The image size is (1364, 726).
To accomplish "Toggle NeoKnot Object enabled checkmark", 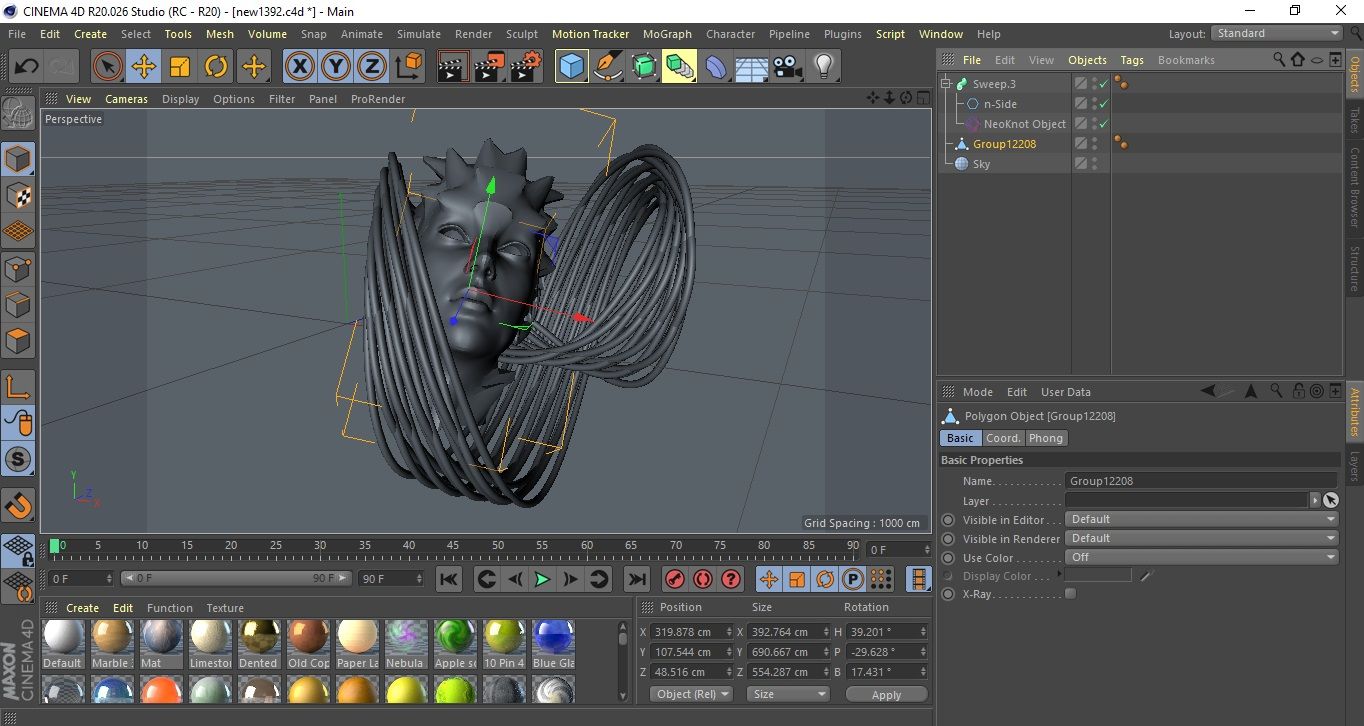I will coord(1104,124).
